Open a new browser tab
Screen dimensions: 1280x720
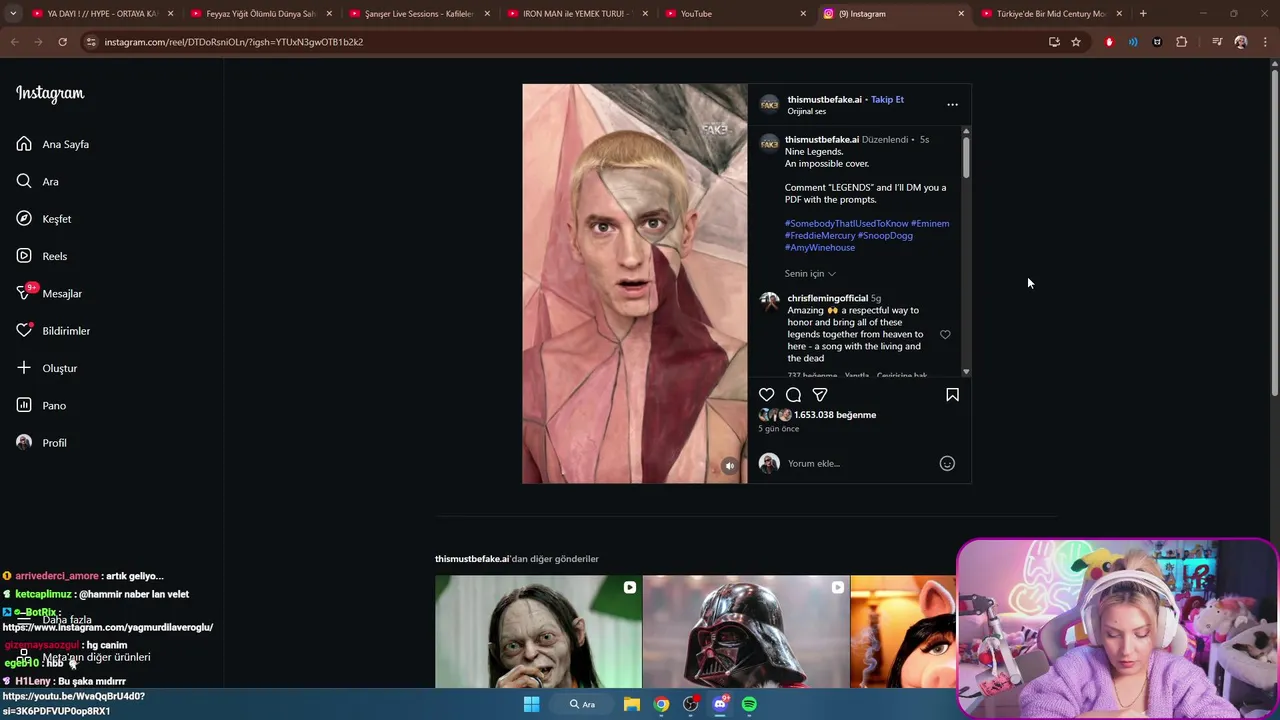1143,14
